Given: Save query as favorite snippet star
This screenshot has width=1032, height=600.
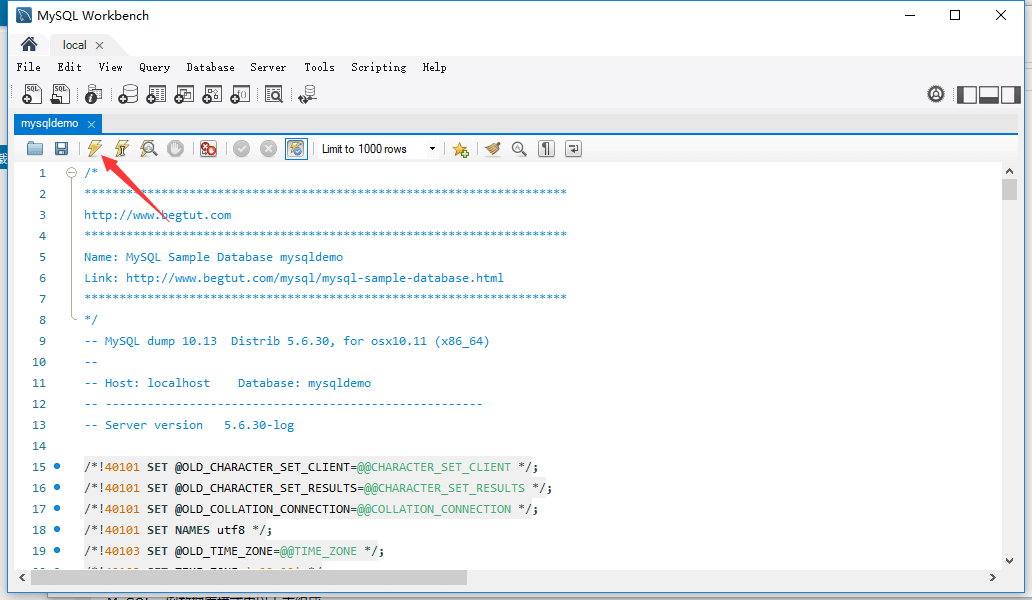Looking at the screenshot, I should point(461,149).
